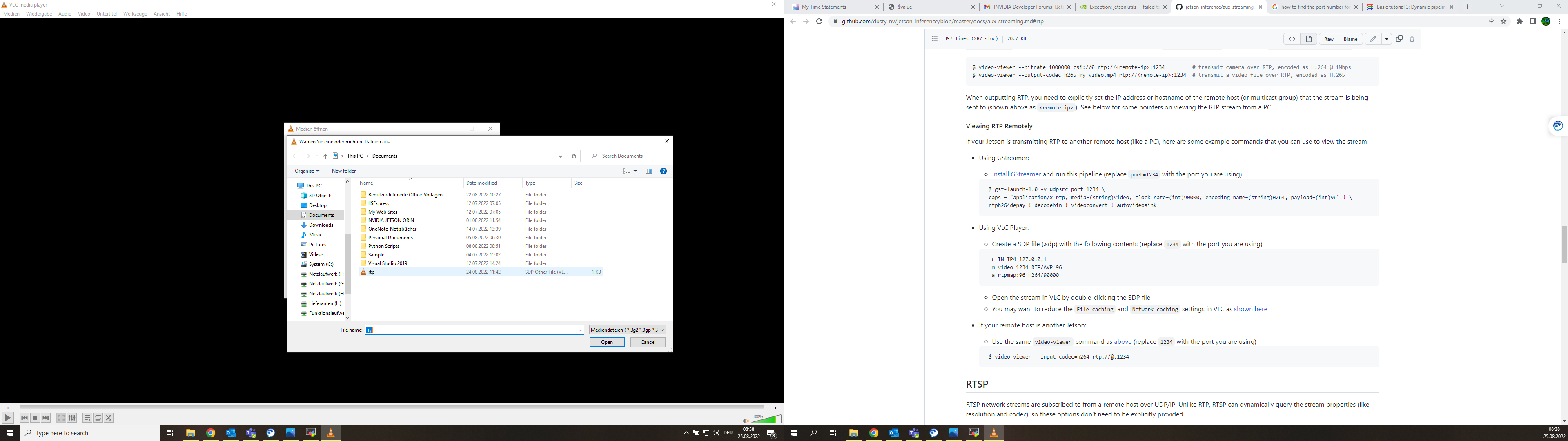Toggle VLC fullscreen video mode
This screenshot has height=441, width=1568.
pos(62,418)
